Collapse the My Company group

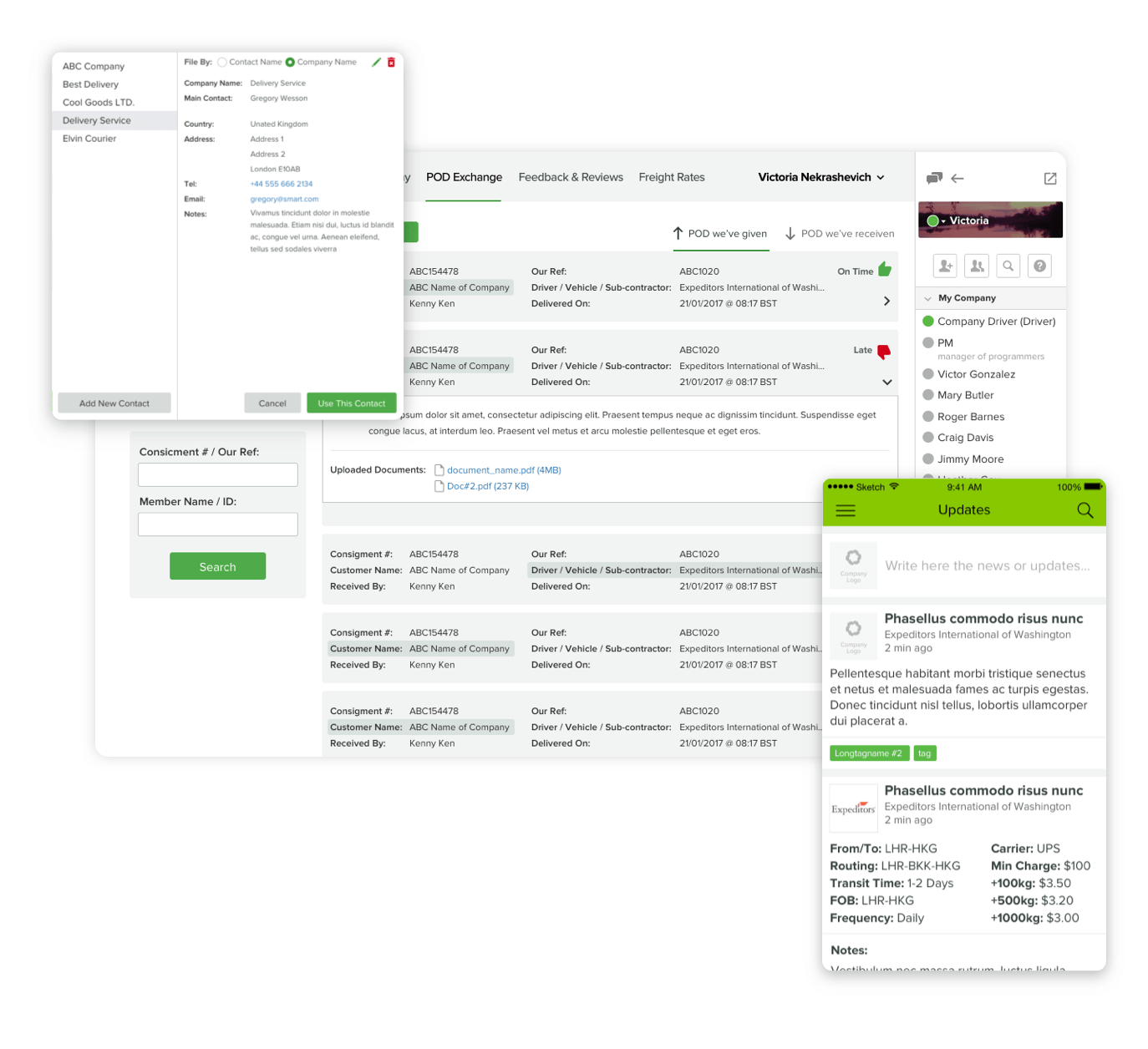927,298
